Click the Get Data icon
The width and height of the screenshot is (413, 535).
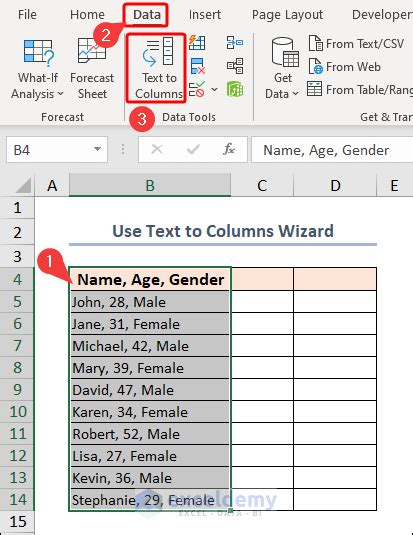click(282, 68)
